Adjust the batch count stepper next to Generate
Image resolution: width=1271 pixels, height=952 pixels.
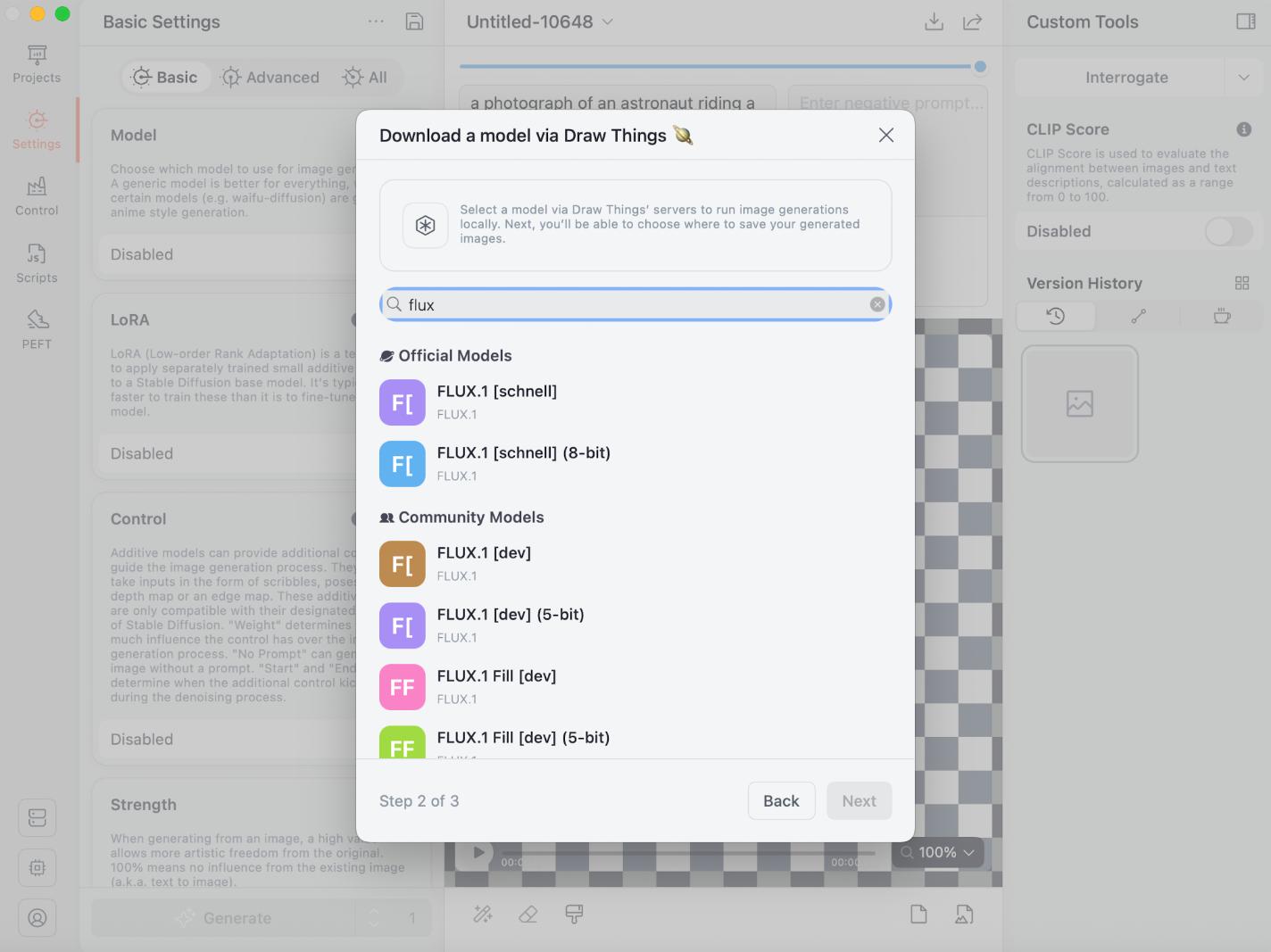click(374, 917)
